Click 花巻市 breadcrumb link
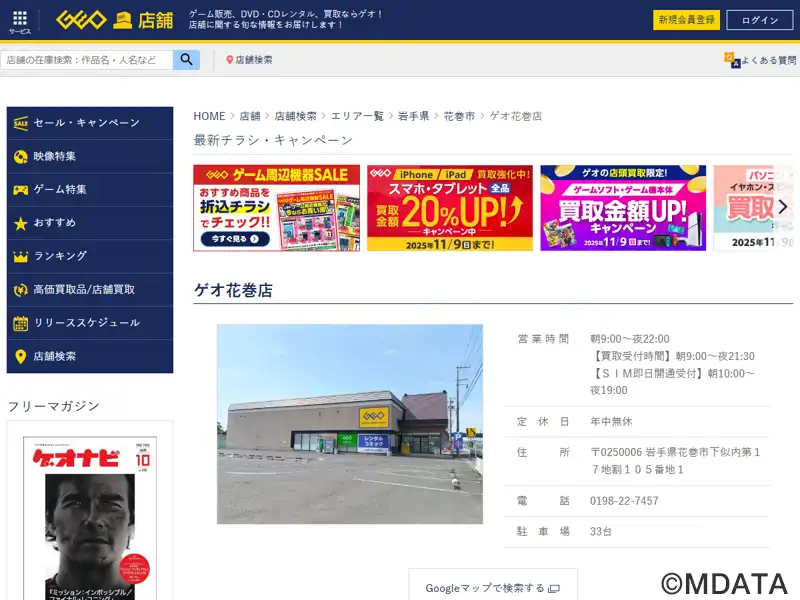Image resolution: width=800 pixels, height=600 pixels. 459,116
